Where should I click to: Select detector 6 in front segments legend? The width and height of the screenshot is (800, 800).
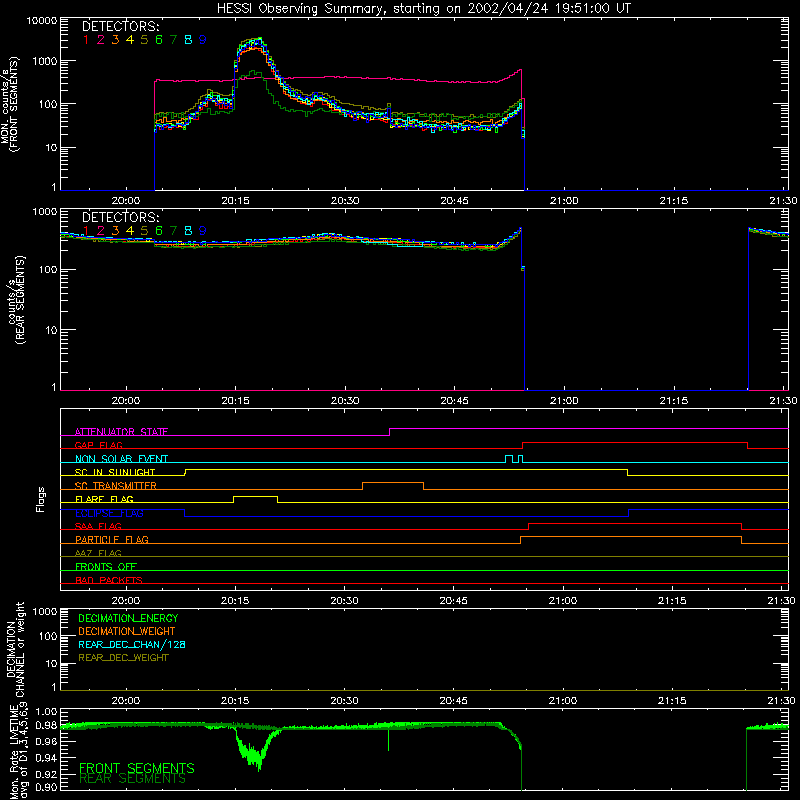(159, 40)
